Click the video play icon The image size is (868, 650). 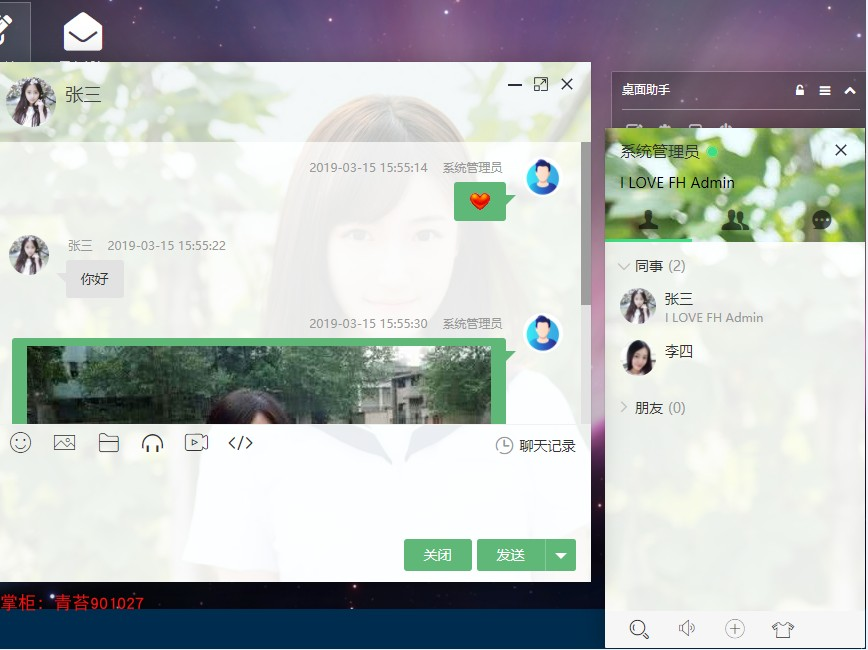197,442
